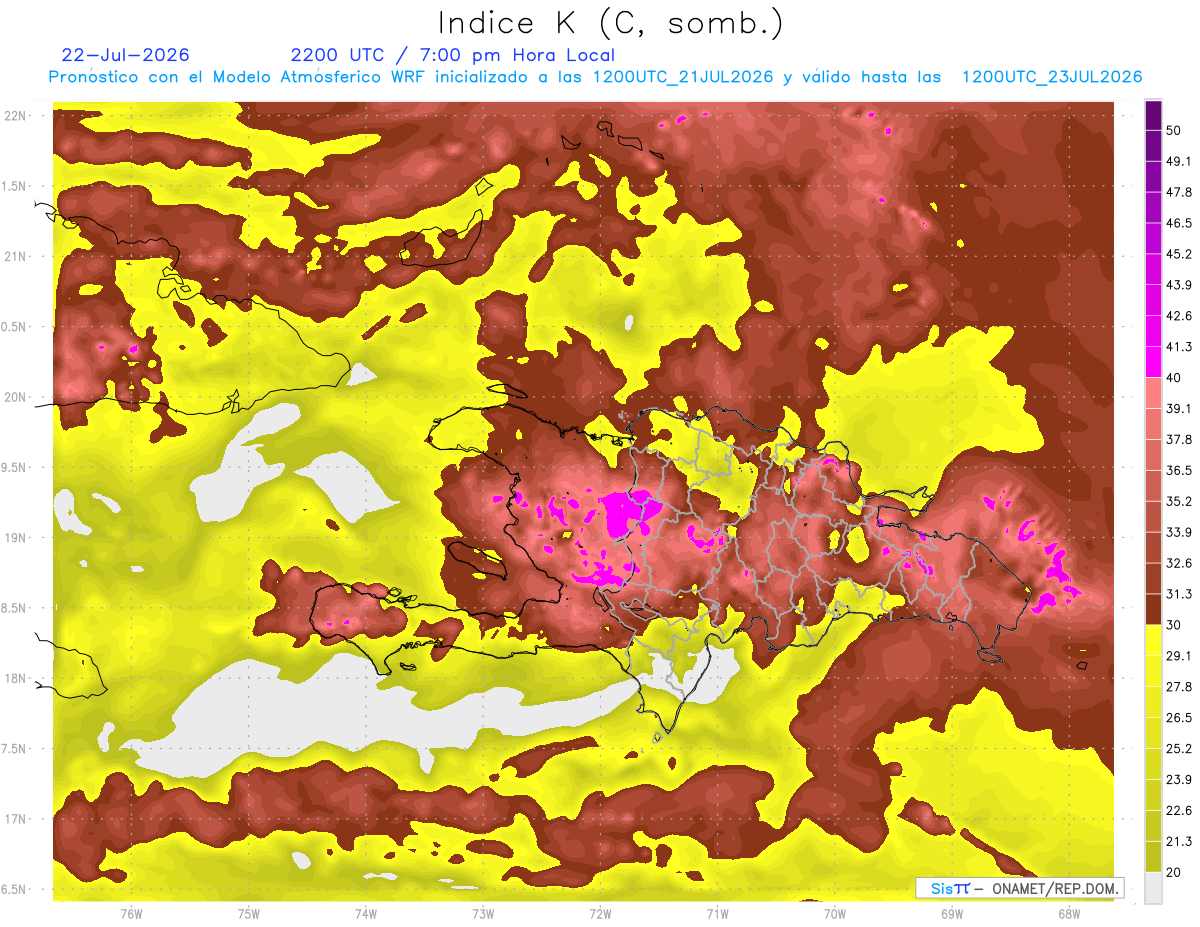Click the '31.3' color scale value
Screen dimensions: 1200x927
click(x=1181, y=594)
